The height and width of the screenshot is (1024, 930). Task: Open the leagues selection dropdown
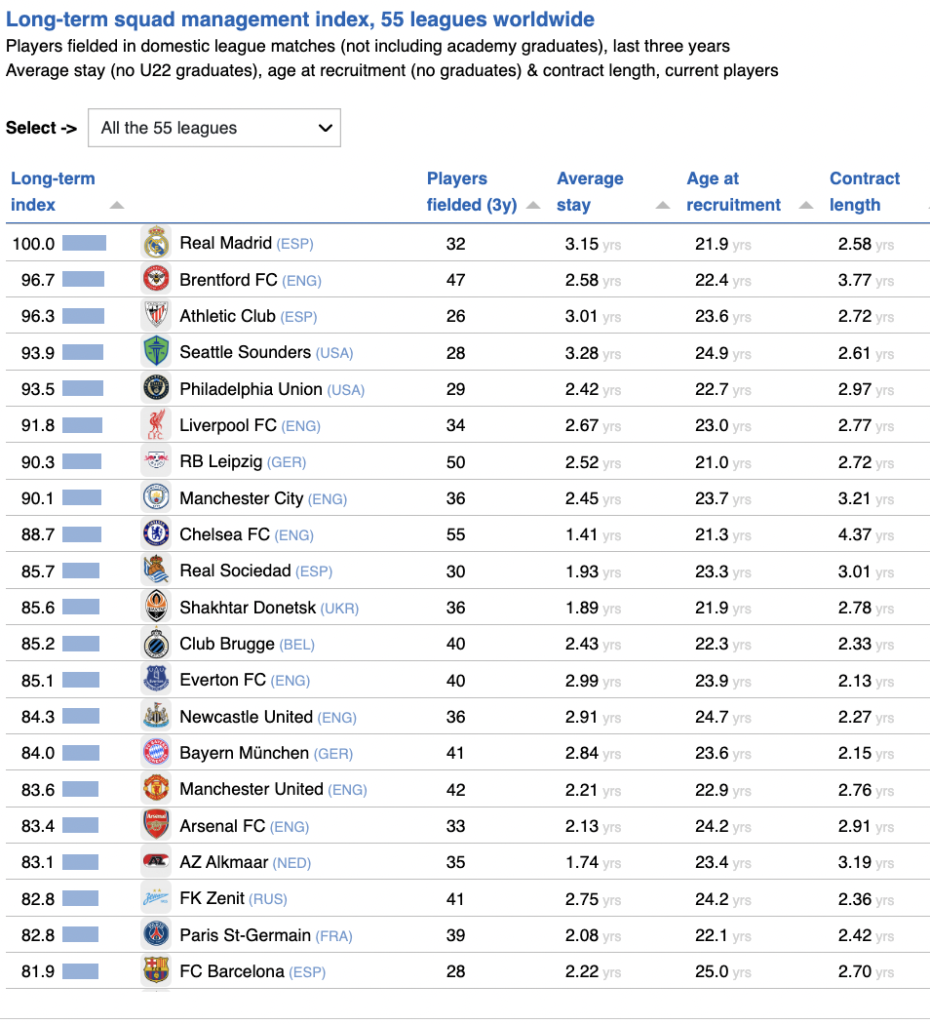coord(214,128)
